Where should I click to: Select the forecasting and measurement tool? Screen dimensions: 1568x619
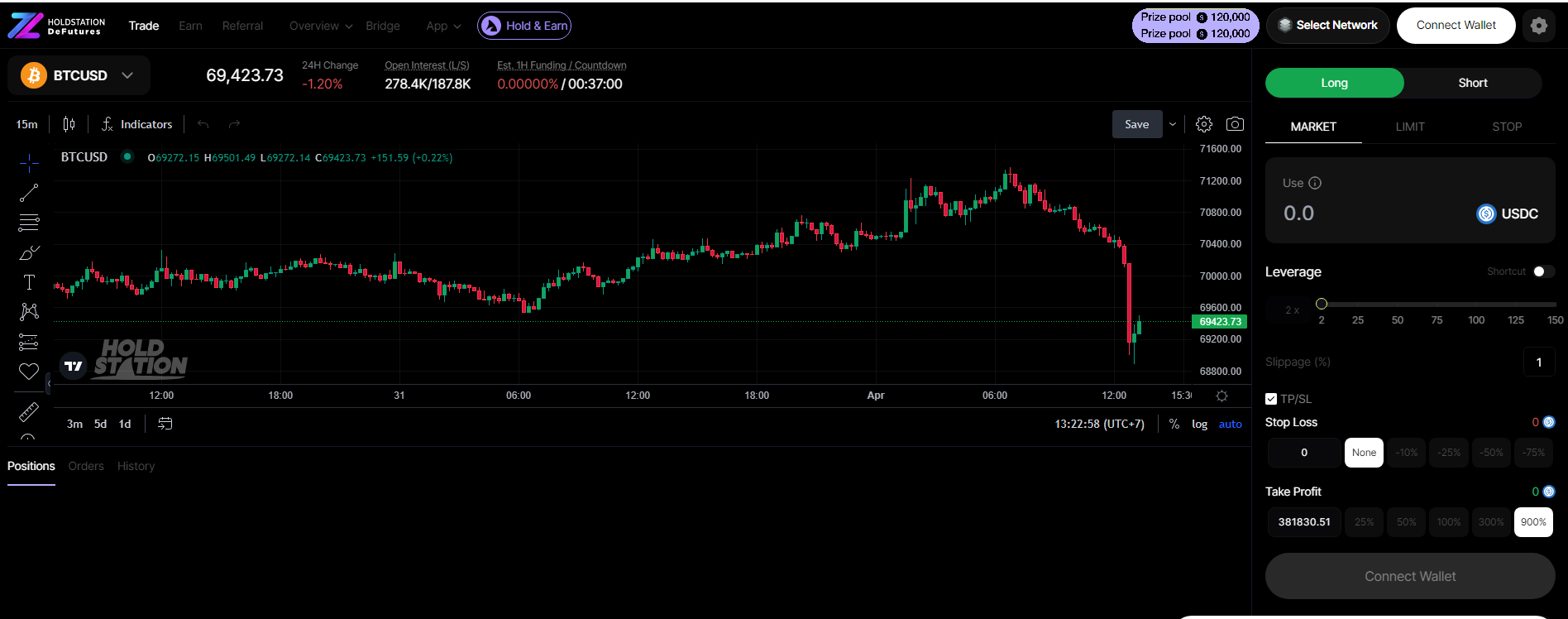(29, 342)
